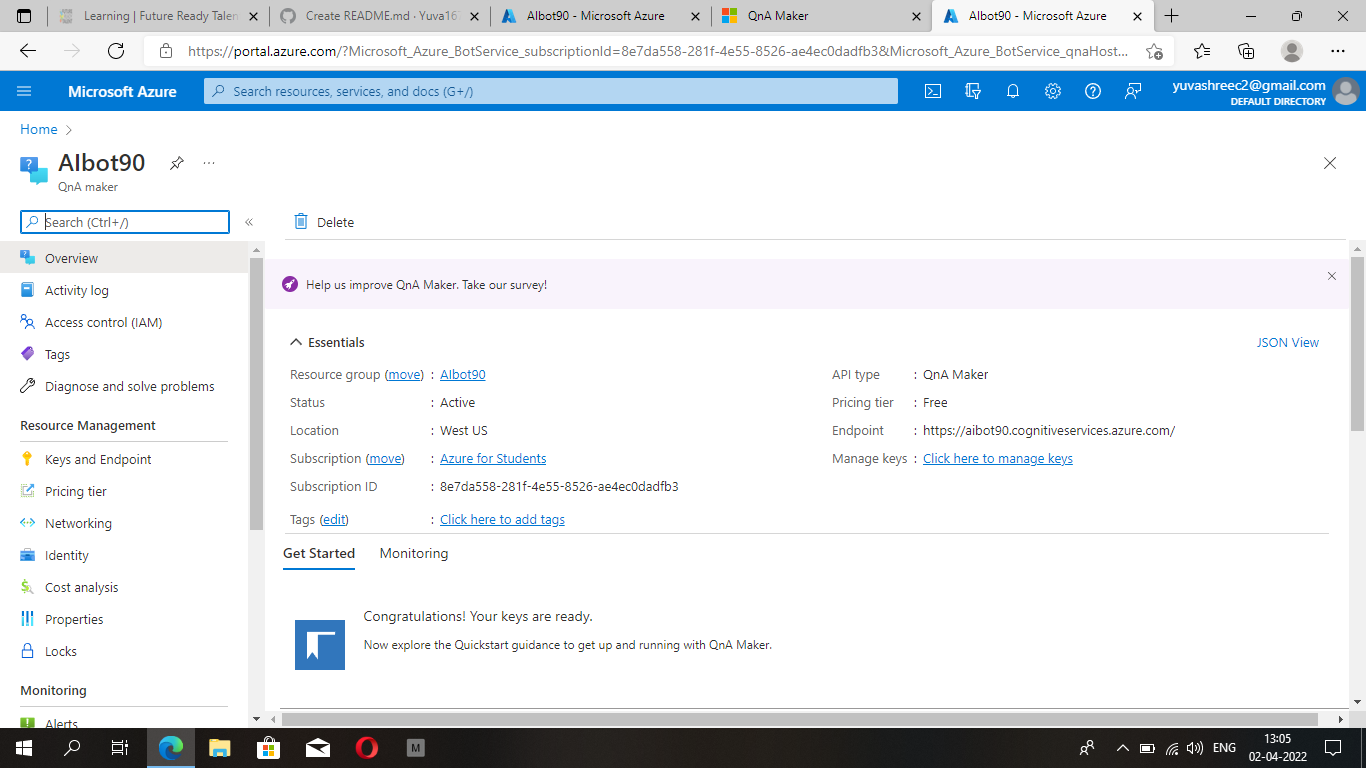Launch Cloud Shell from the top bar
The width and height of the screenshot is (1366, 768).
pyautogui.click(x=932, y=91)
